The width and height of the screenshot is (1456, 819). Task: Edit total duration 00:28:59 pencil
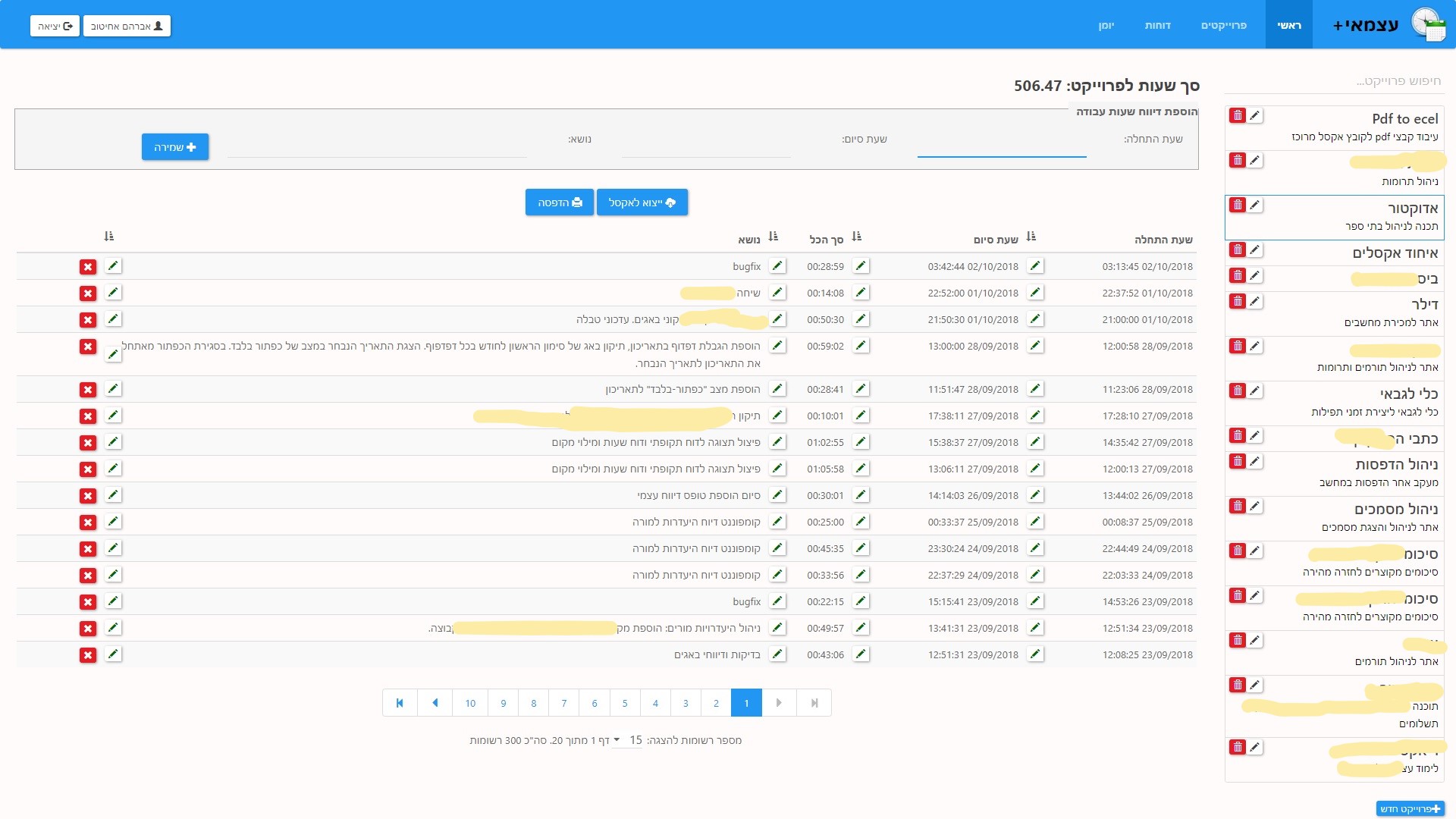[777, 266]
